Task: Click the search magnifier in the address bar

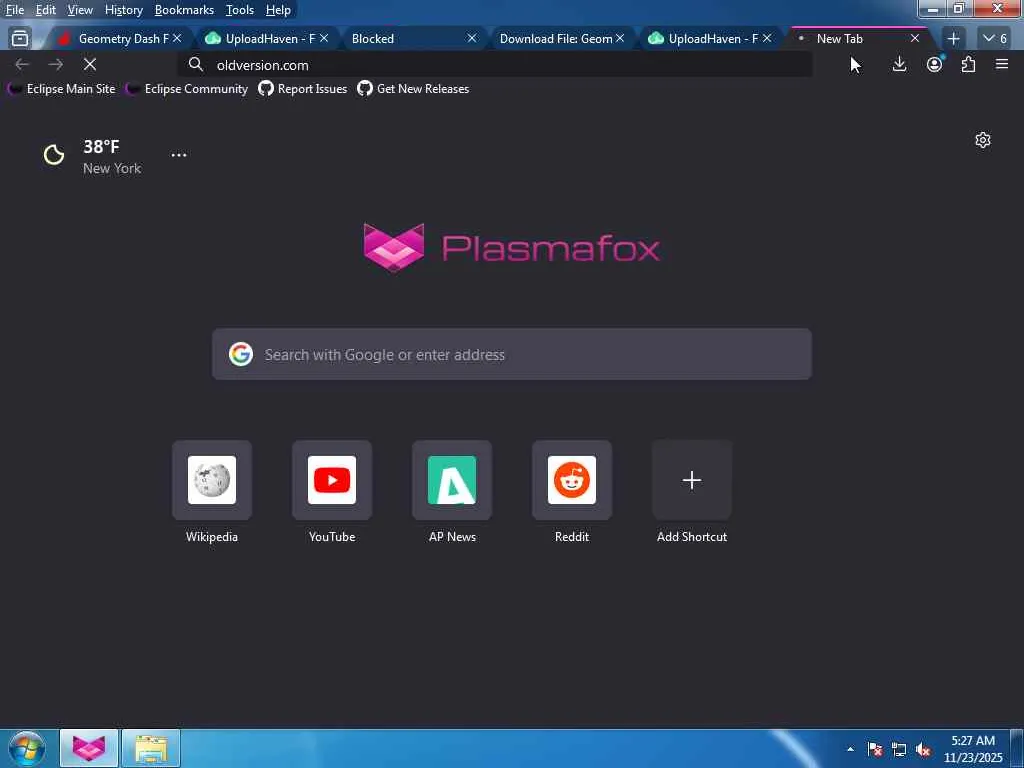Action: pos(195,64)
